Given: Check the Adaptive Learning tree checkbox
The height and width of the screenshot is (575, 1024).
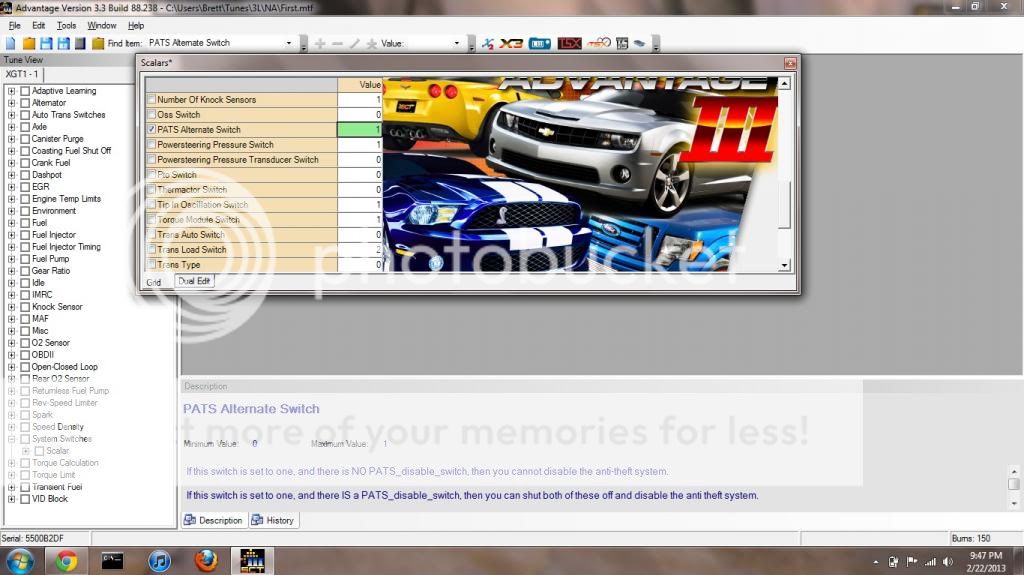Looking at the screenshot, I should [25, 91].
